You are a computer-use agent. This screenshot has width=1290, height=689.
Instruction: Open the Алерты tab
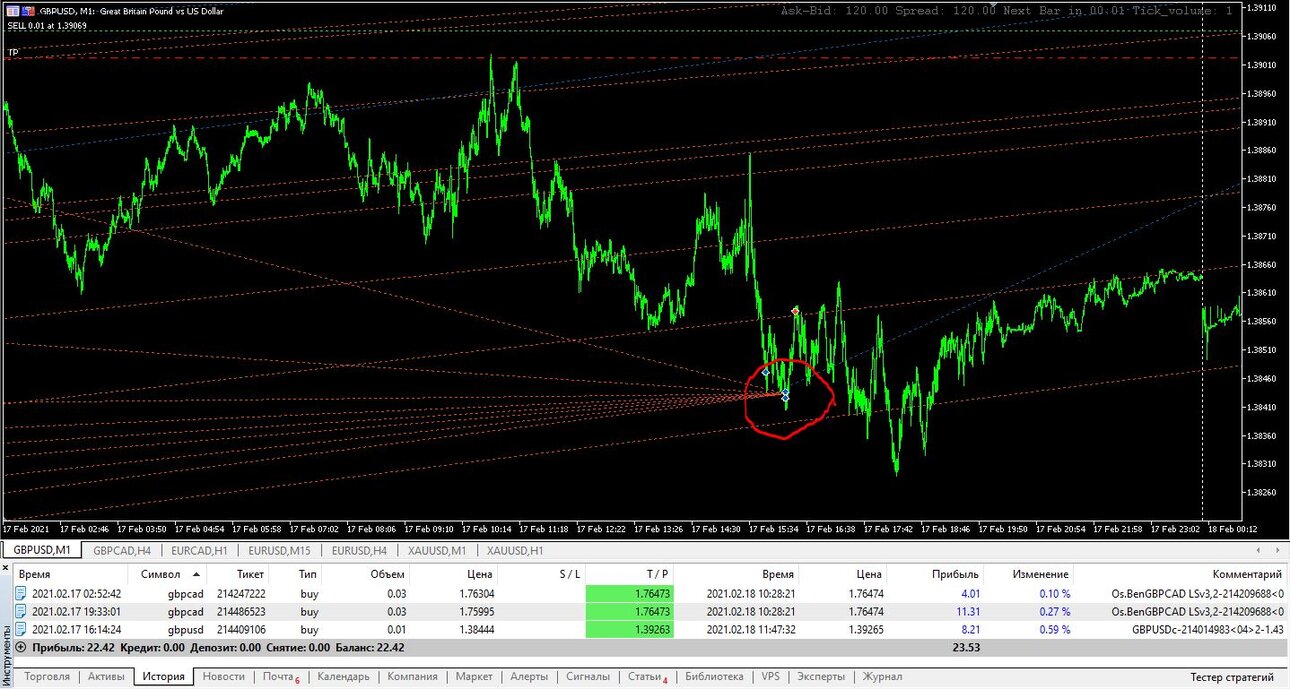pyautogui.click(x=528, y=677)
